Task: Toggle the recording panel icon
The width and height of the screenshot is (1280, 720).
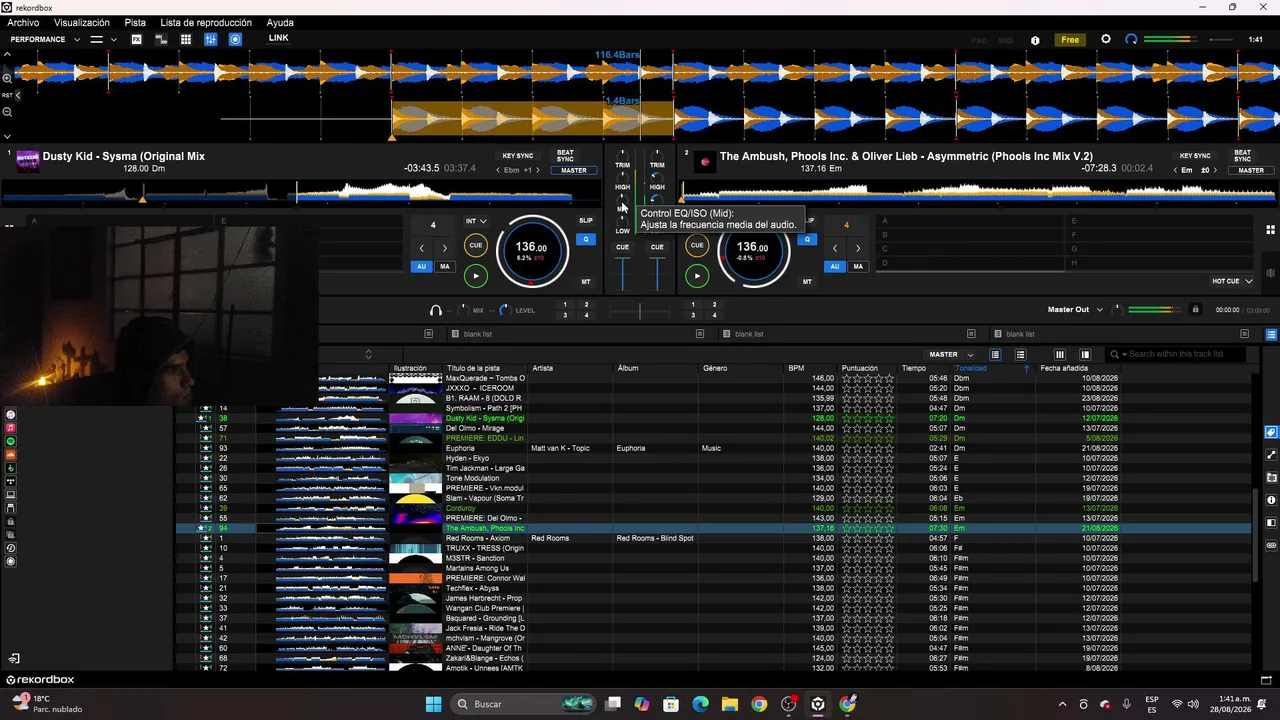Action: (235, 39)
